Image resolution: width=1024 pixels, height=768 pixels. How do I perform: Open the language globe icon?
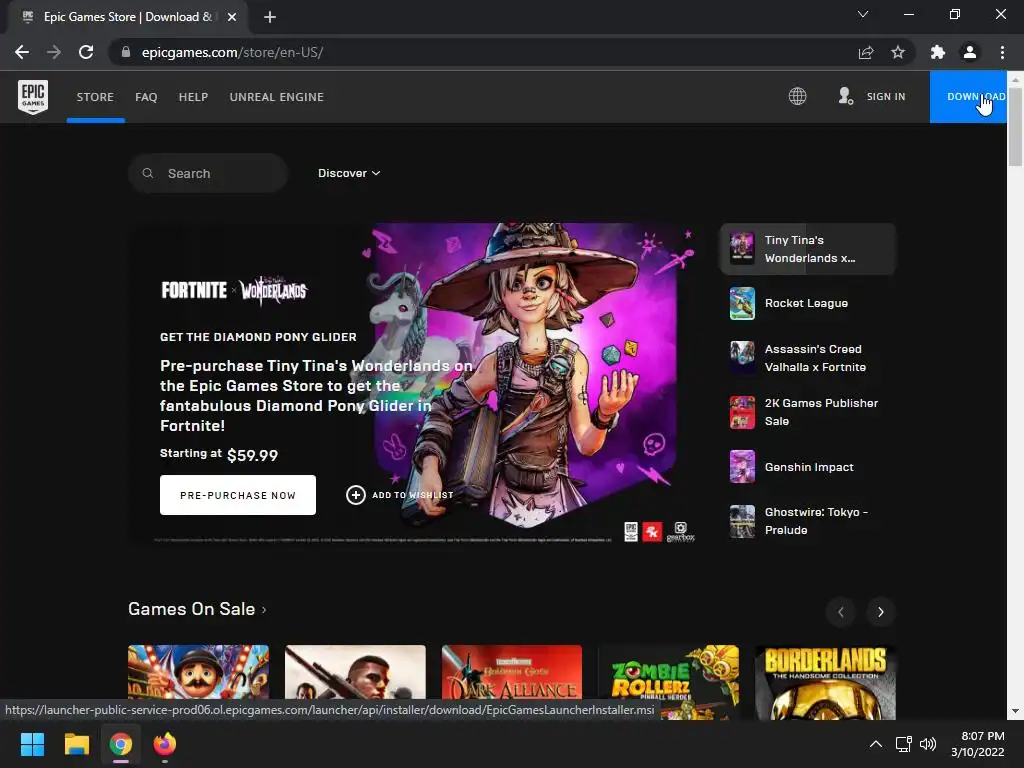pos(797,97)
